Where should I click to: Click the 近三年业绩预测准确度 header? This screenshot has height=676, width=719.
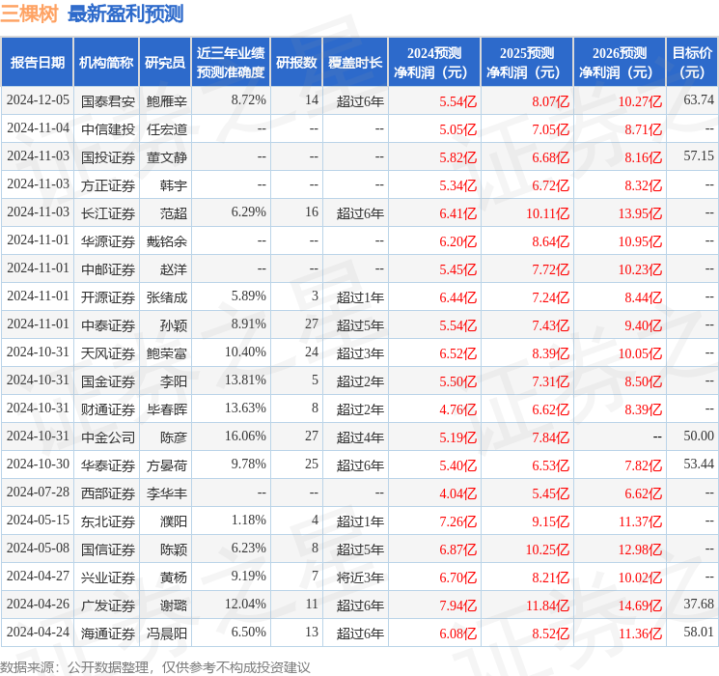point(231,62)
